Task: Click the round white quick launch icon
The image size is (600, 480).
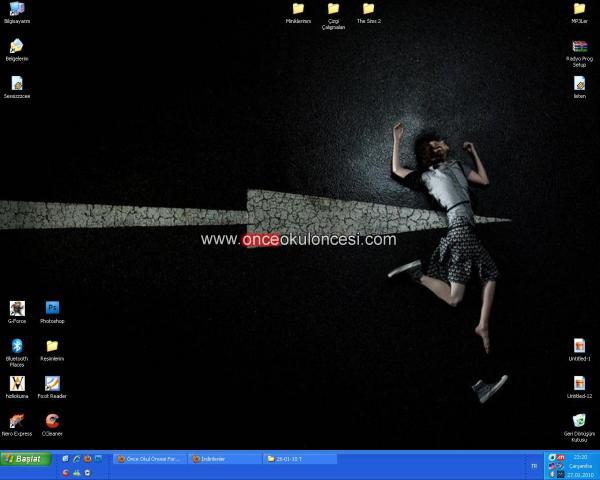Action: [x=87, y=473]
